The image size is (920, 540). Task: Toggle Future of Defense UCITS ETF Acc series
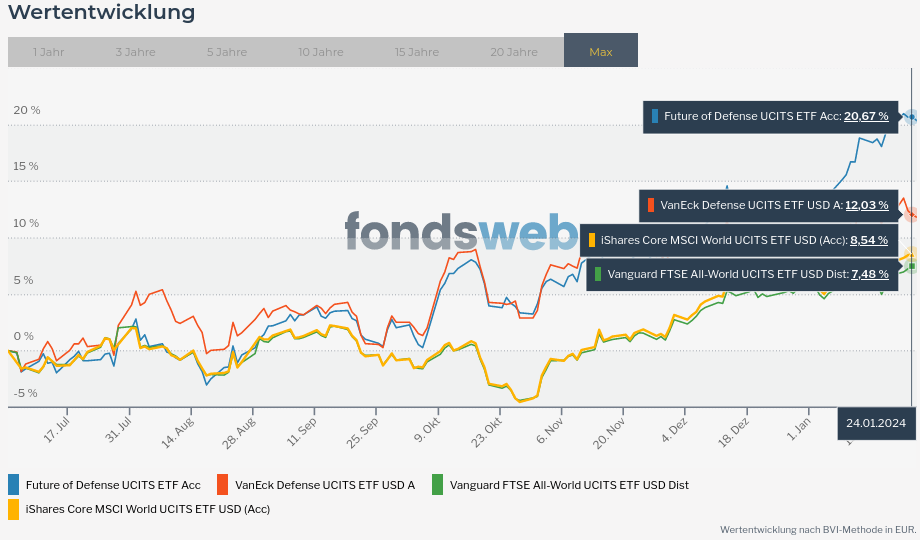113,485
